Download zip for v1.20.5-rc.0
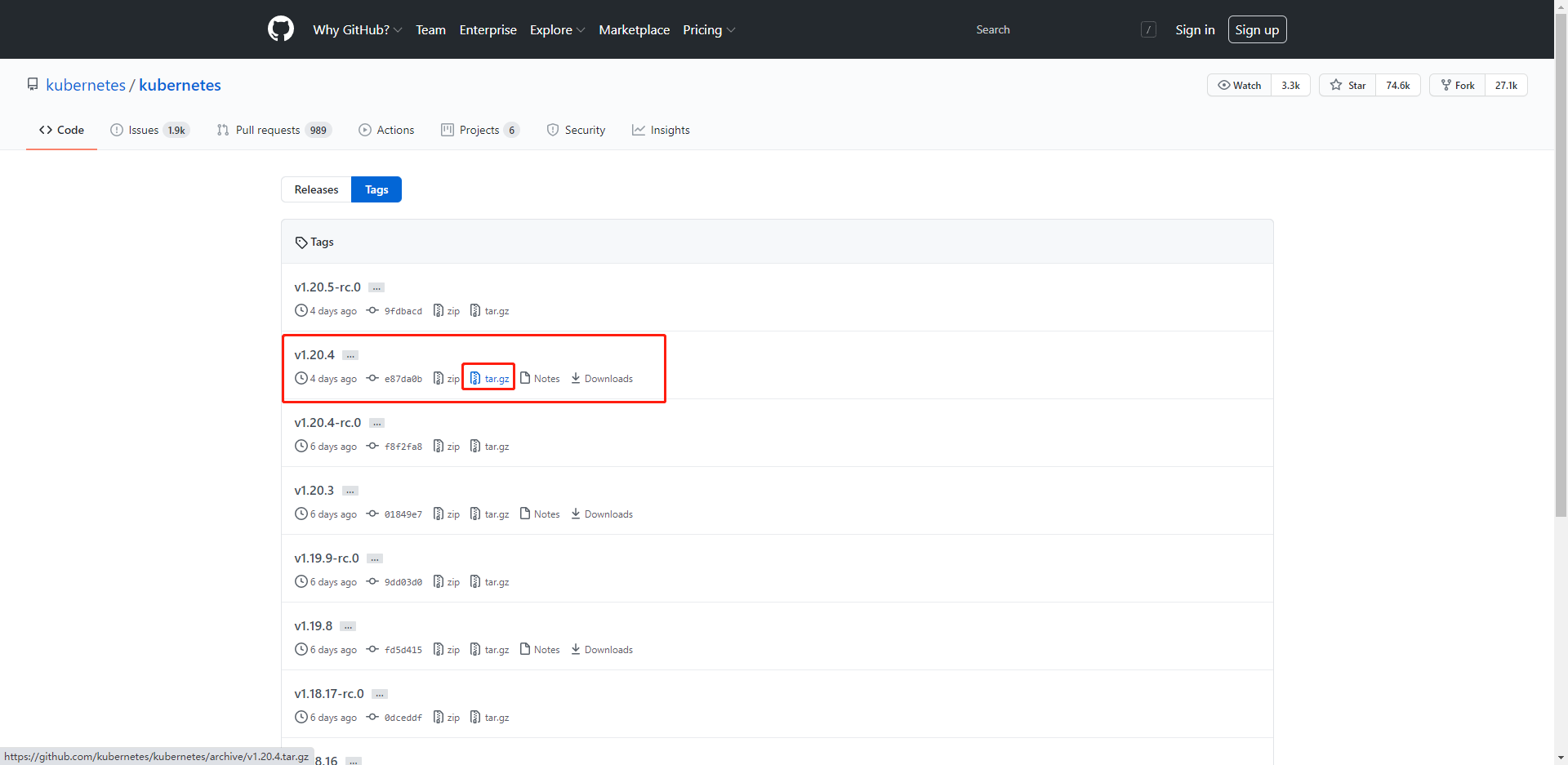Image resolution: width=1568 pixels, height=765 pixels. point(447,311)
